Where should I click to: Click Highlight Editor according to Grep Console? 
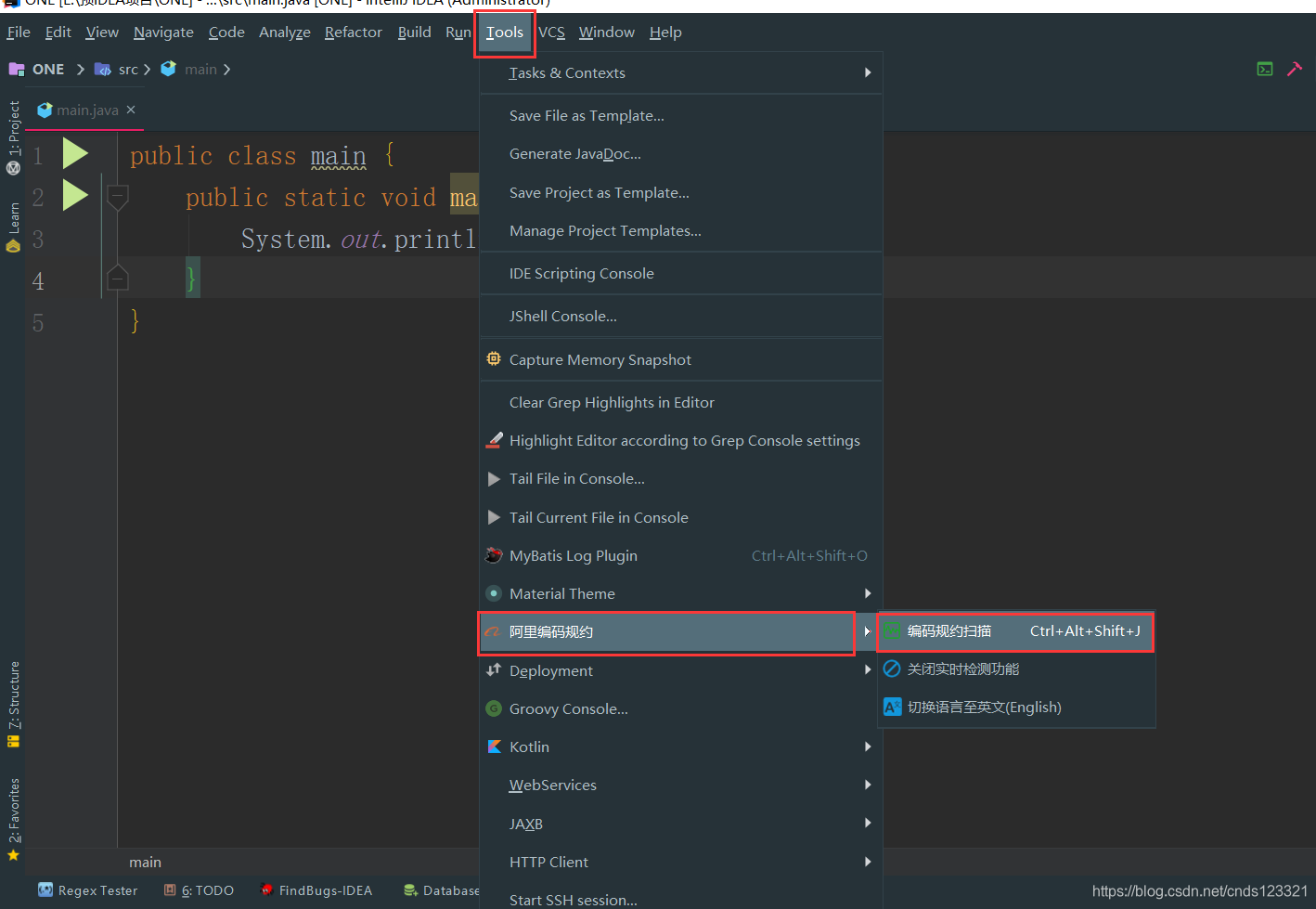click(x=680, y=441)
